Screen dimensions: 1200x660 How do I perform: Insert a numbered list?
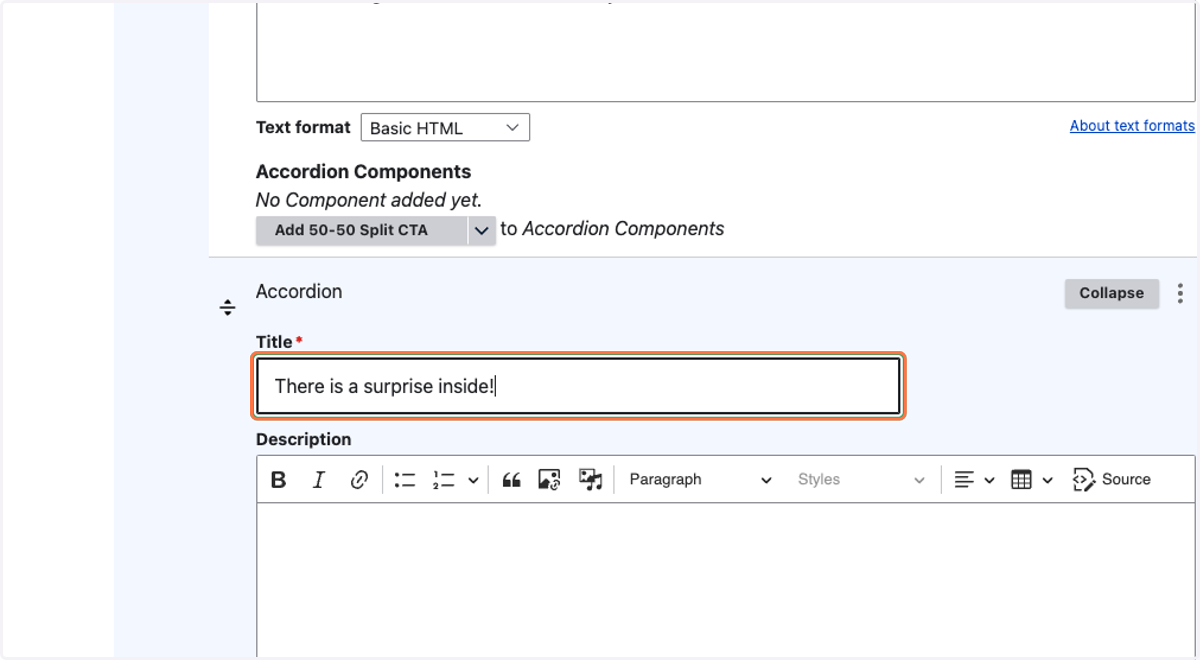pyautogui.click(x=444, y=480)
